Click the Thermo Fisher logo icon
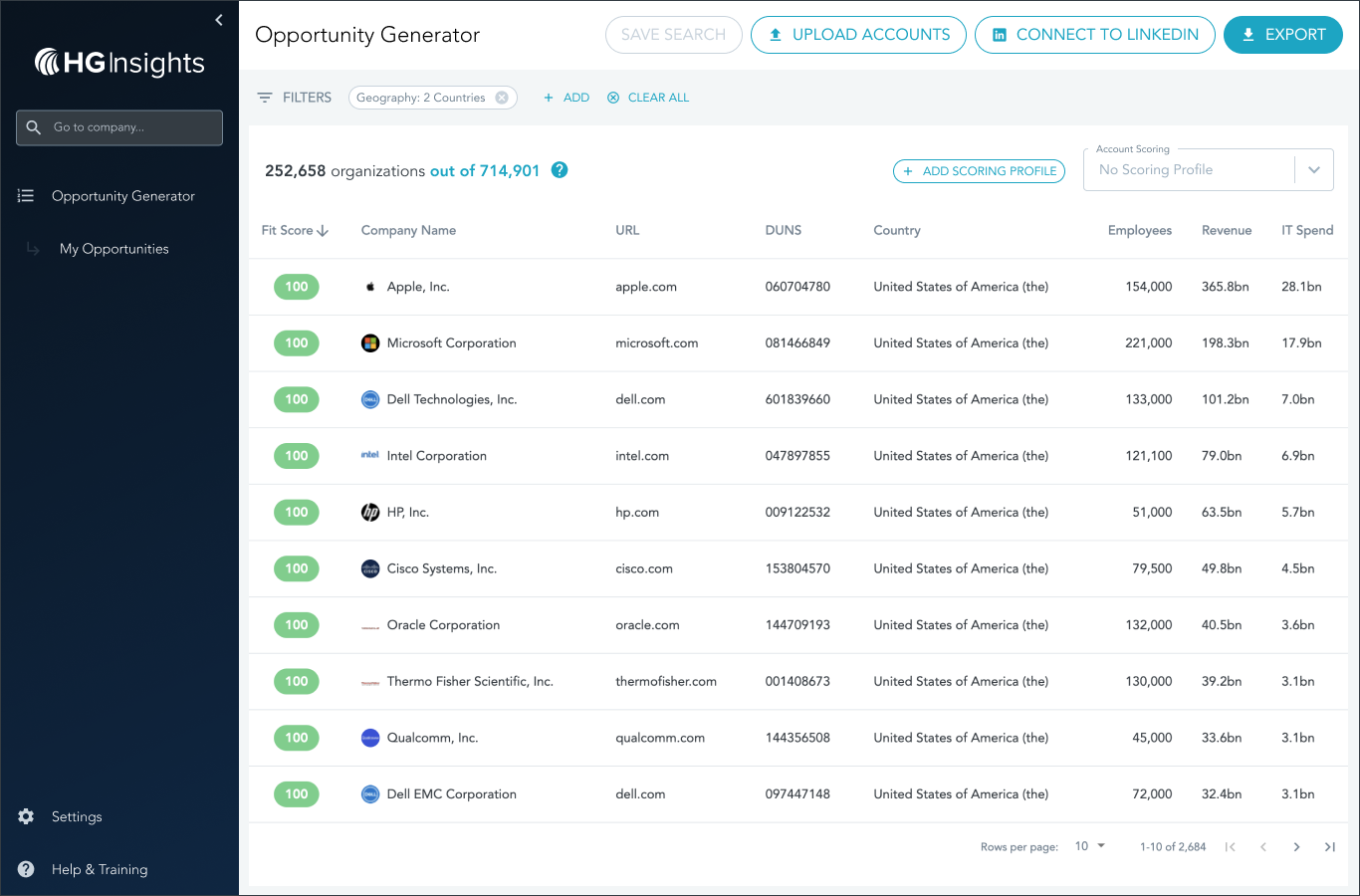 [x=370, y=682]
